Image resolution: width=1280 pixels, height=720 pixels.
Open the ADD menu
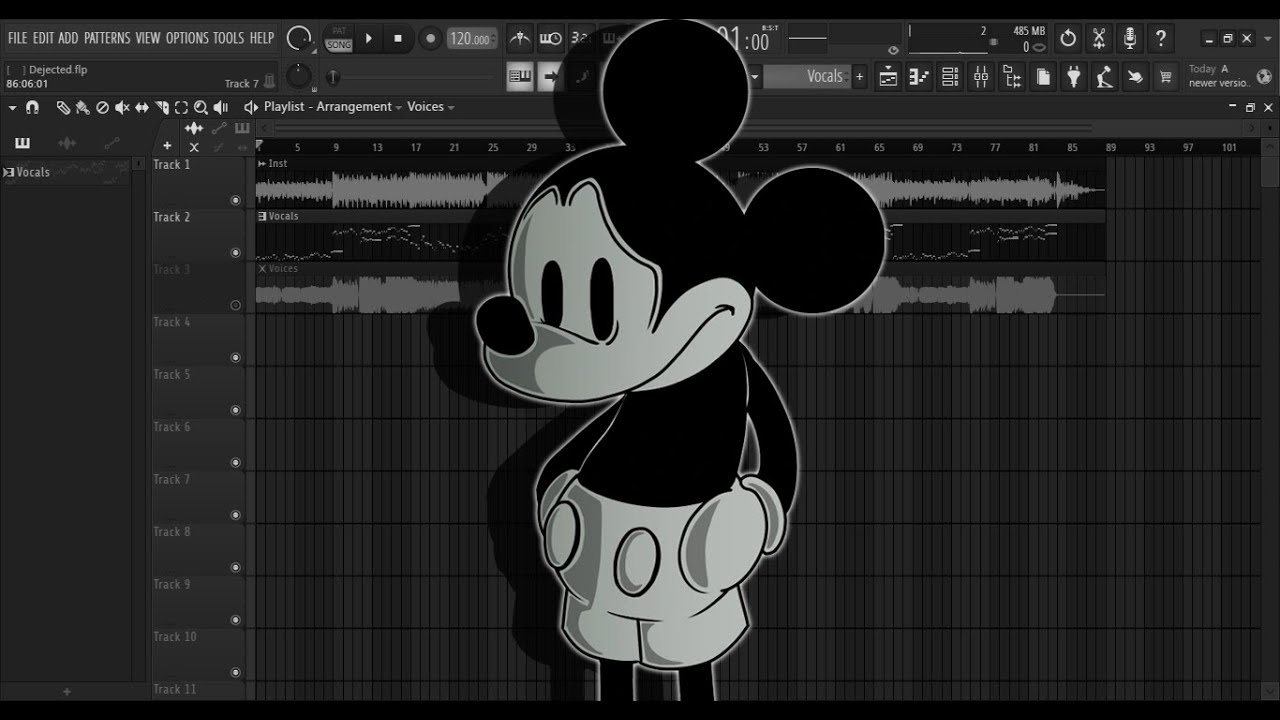tap(68, 38)
